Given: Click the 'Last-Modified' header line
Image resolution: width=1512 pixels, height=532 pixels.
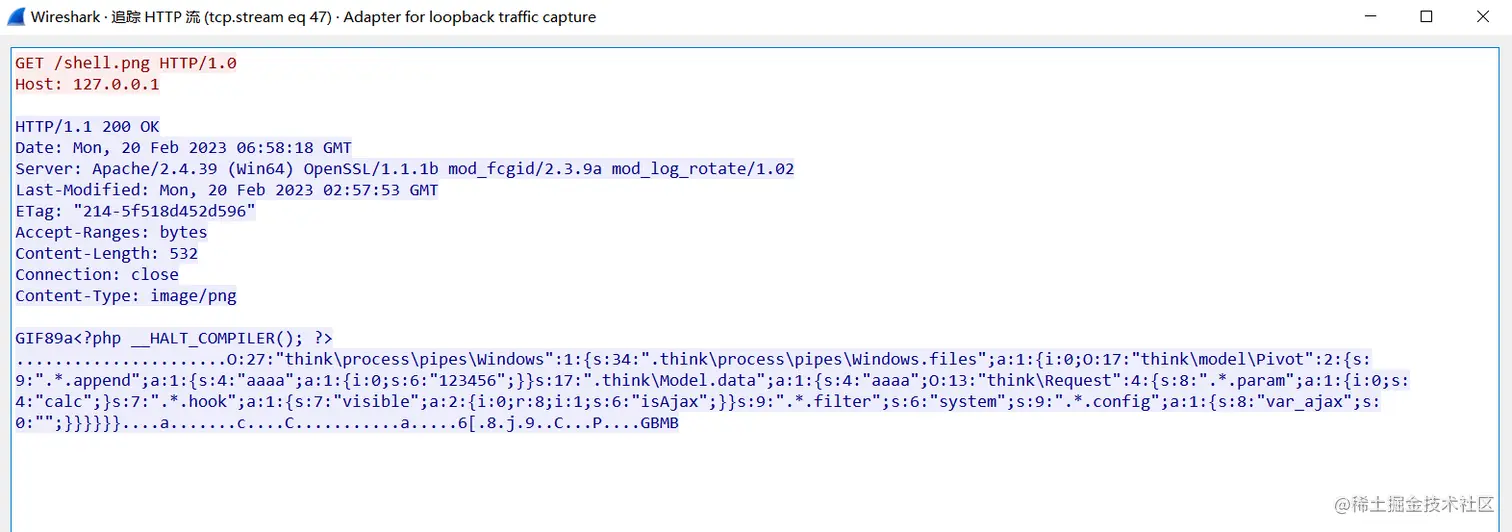Looking at the screenshot, I should click(x=227, y=190).
